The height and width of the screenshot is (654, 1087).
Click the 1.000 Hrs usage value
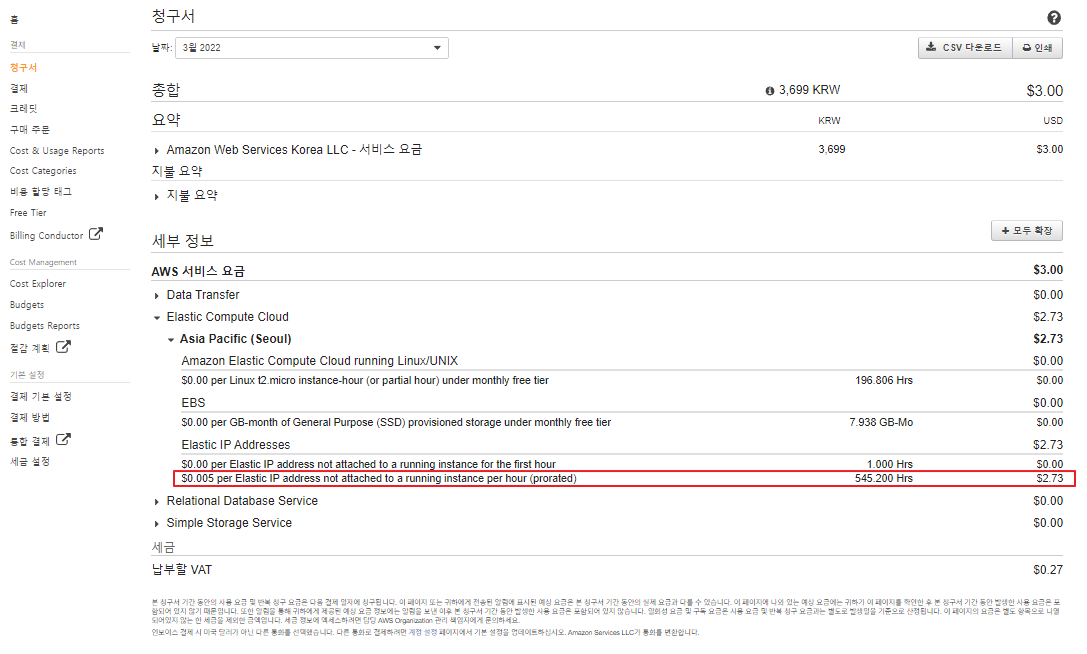[890, 464]
